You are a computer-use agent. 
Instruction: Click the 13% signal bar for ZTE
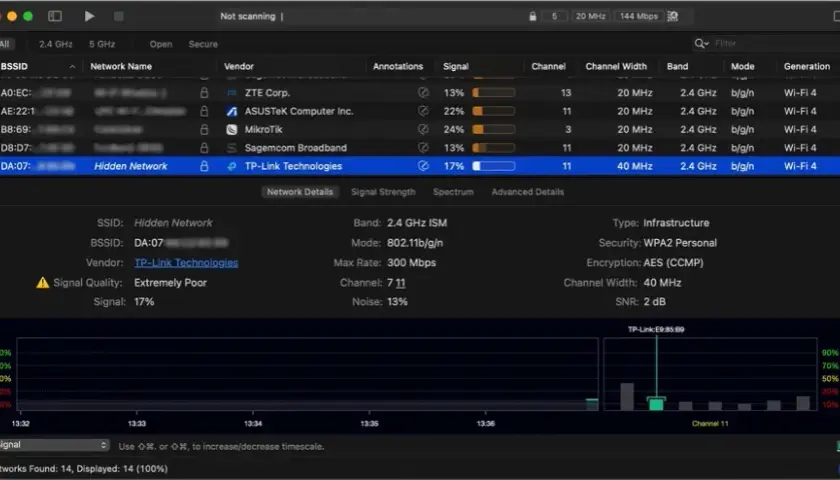(x=493, y=93)
